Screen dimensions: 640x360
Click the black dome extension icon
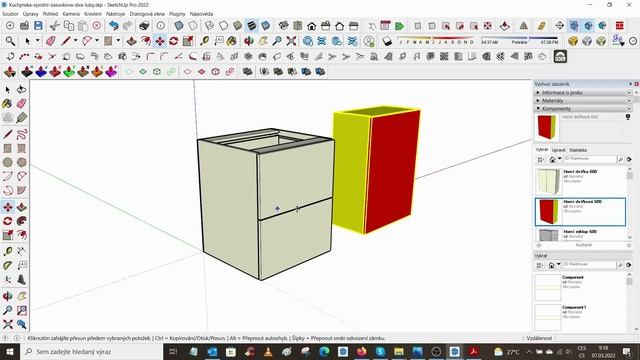560,56
